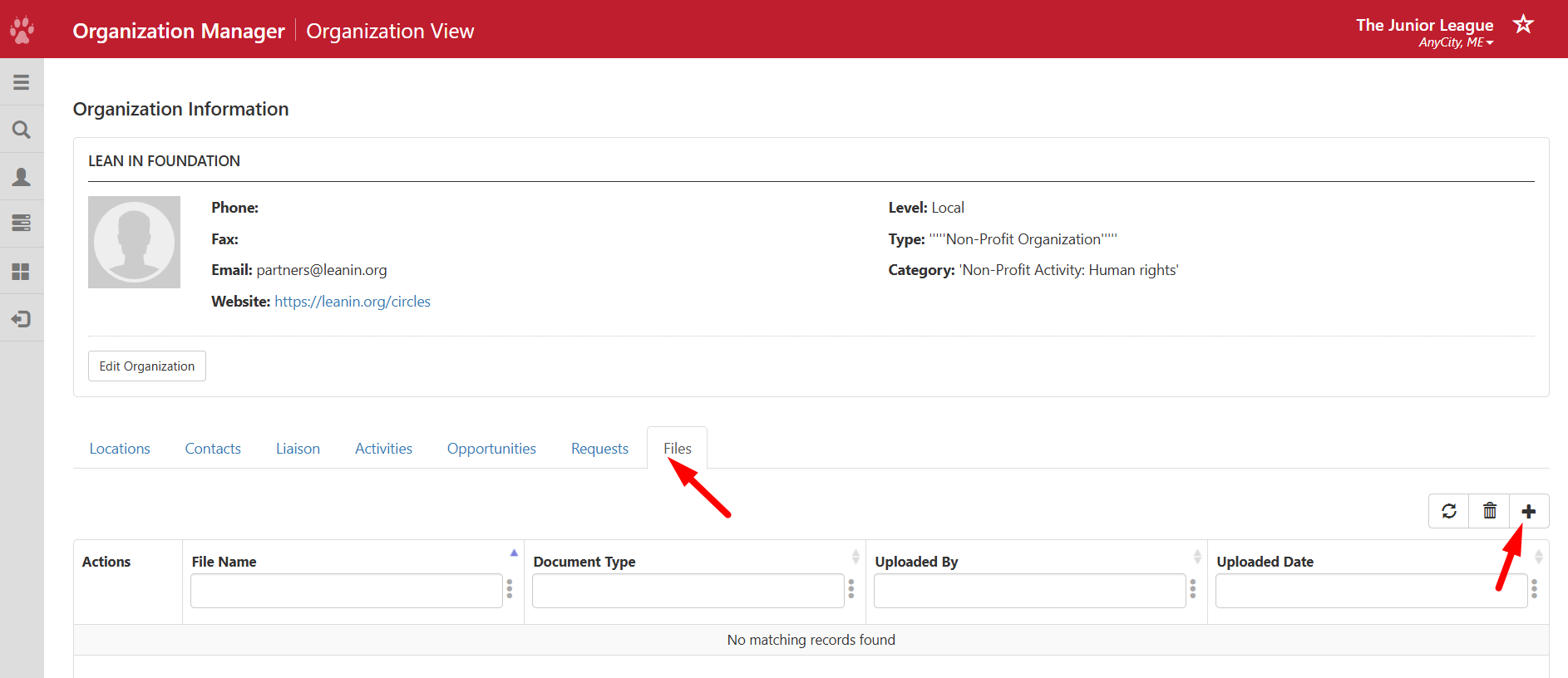1568x678 pixels.
Task: Click the Uploaded By filter input
Action: click(1030, 591)
